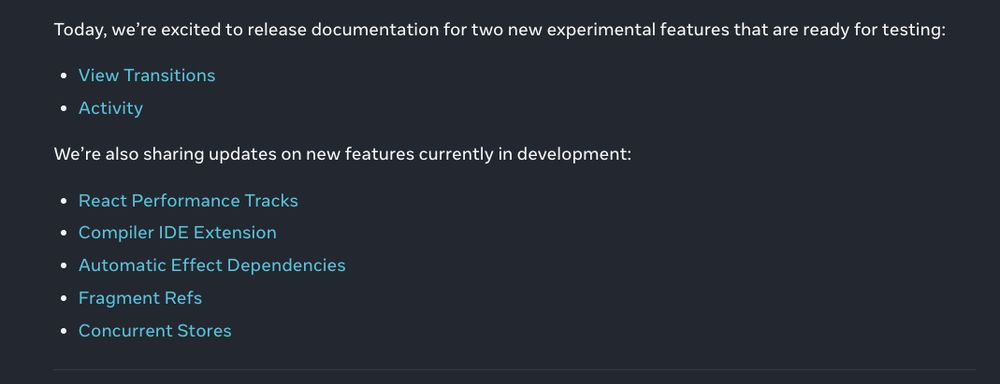Image resolution: width=1000 pixels, height=384 pixels.
Task: Follow the Fragment Refs link
Action: click(x=140, y=298)
